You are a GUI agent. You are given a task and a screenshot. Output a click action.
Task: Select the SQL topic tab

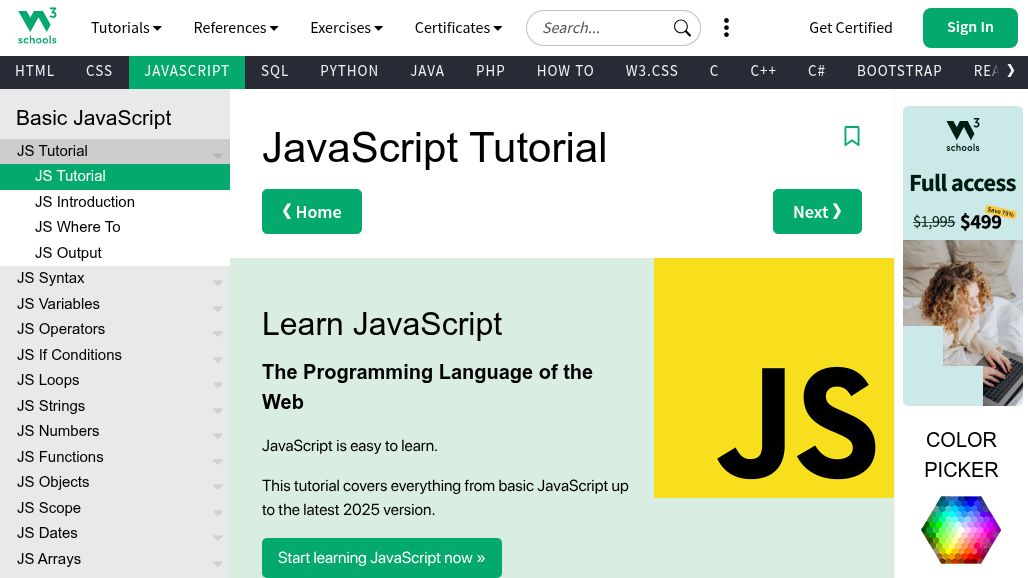(274, 71)
